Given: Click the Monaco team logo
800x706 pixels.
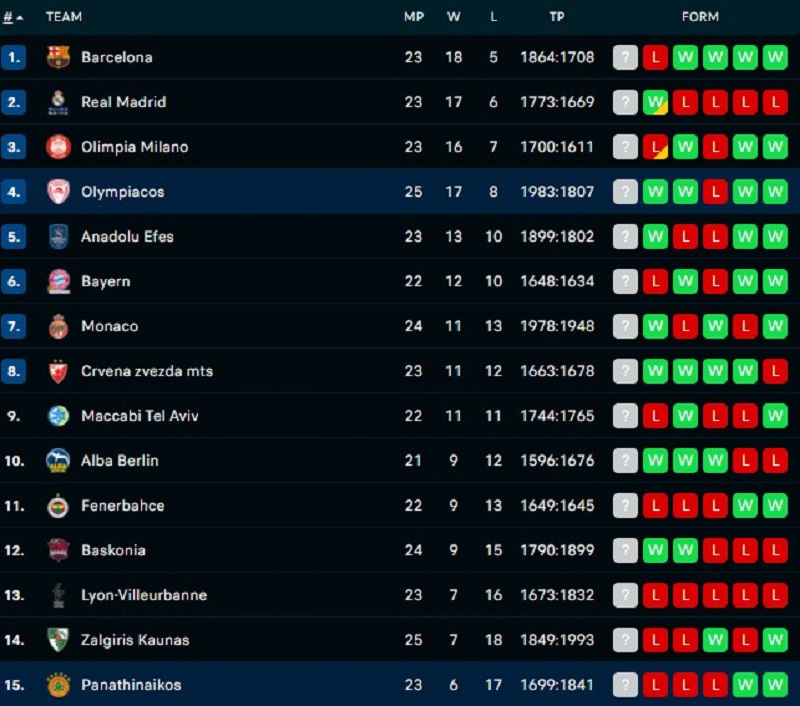Looking at the screenshot, I should [59, 327].
